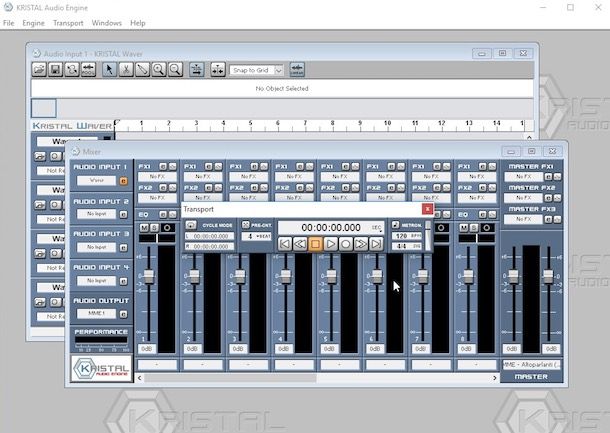The width and height of the screenshot is (610, 433).
Task: Click the Fast Forward button in Transport
Action: (361, 244)
